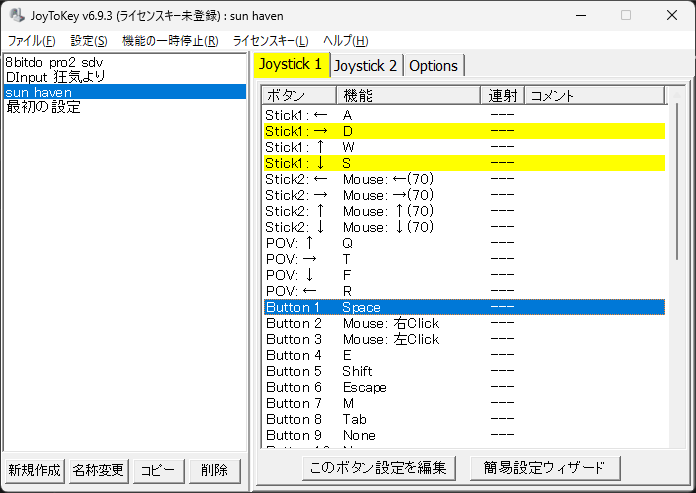Select the Stick2 → Mouse →(70) row

click(464, 195)
